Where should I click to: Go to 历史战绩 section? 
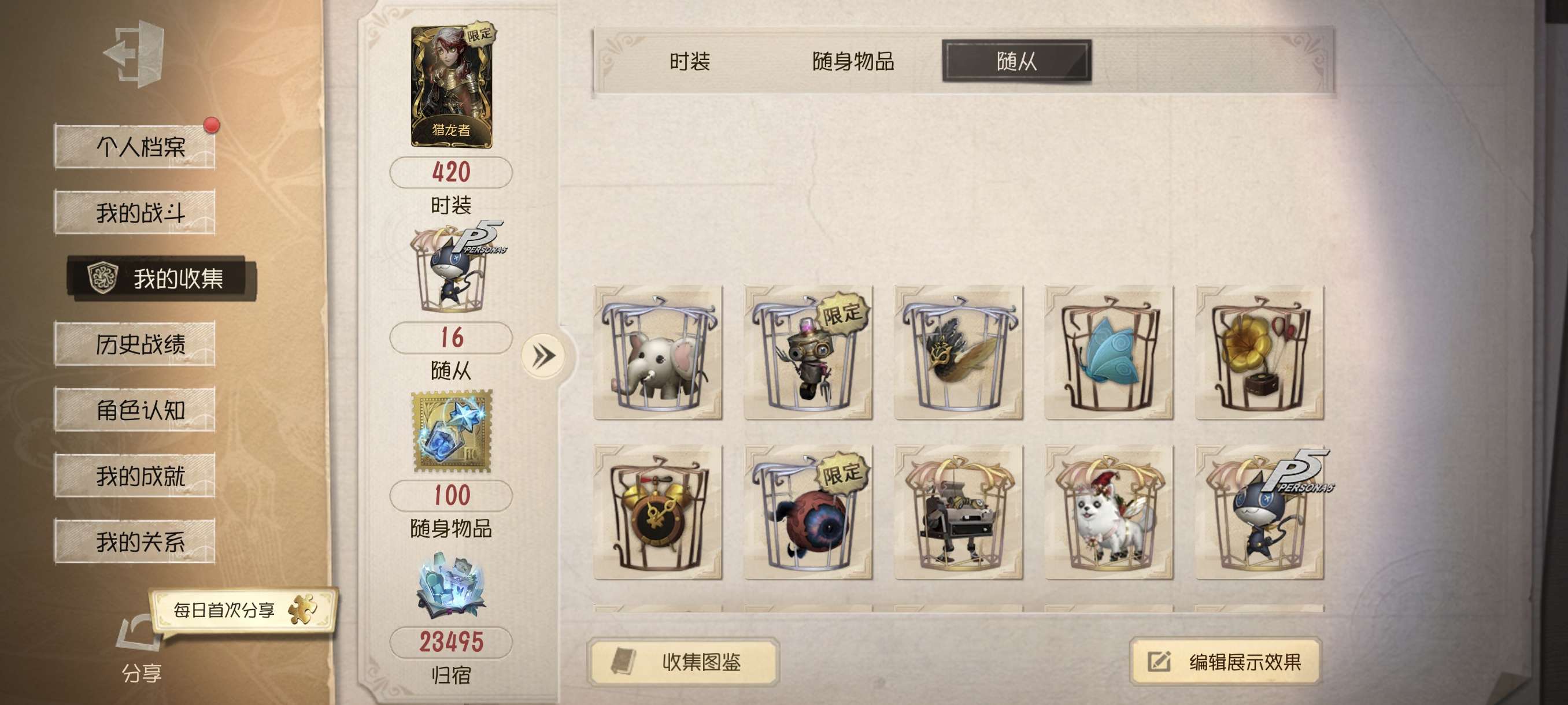coord(135,344)
